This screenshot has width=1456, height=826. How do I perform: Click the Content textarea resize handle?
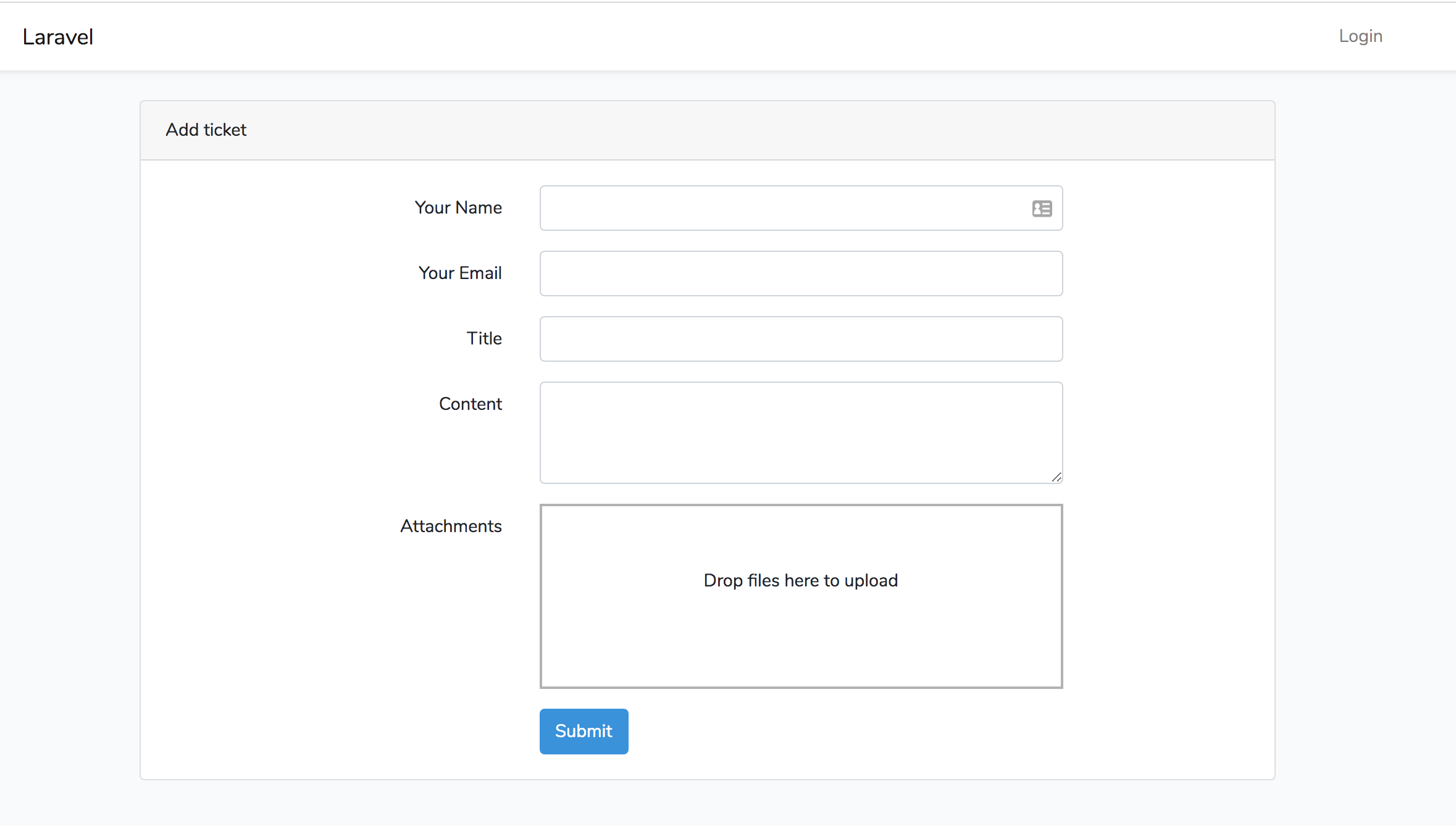tap(1056, 477)
